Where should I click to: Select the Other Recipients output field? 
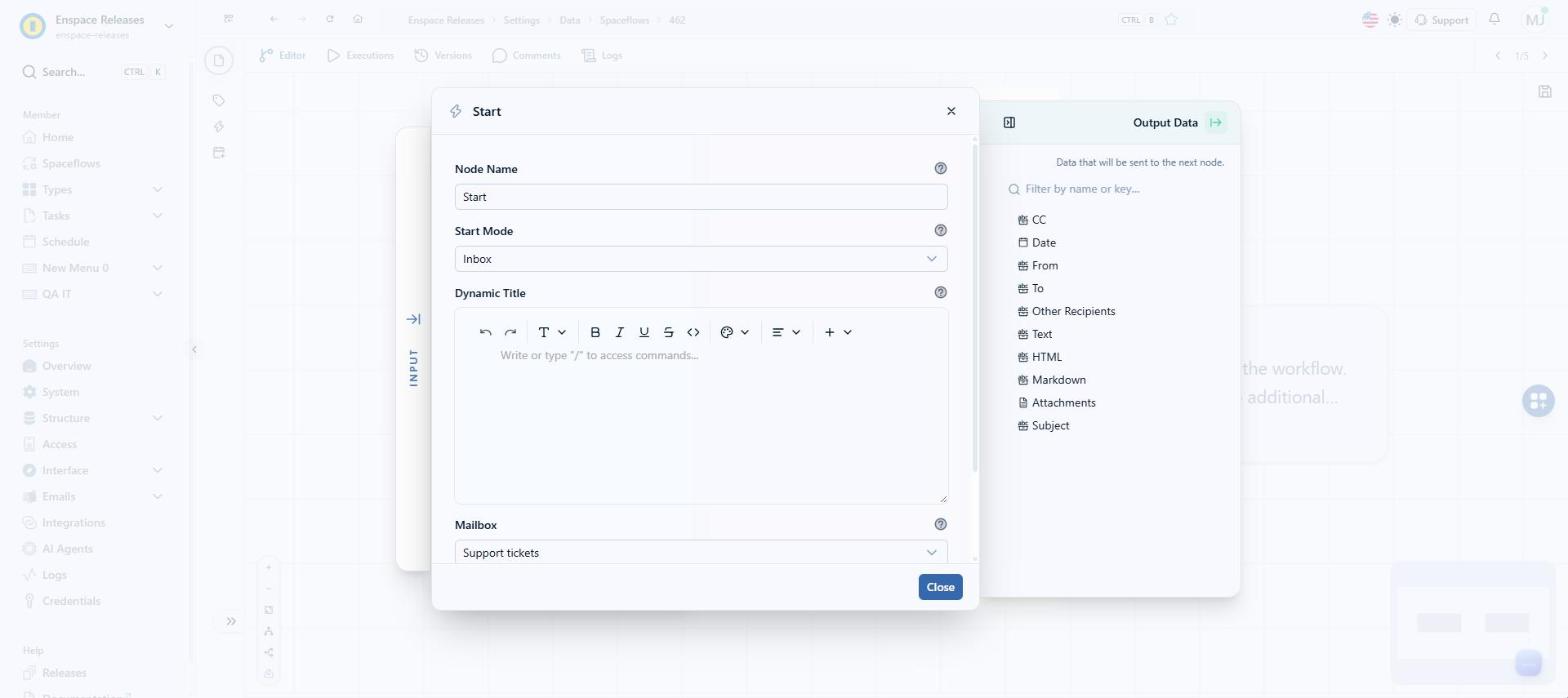(x=1066, y=311)
